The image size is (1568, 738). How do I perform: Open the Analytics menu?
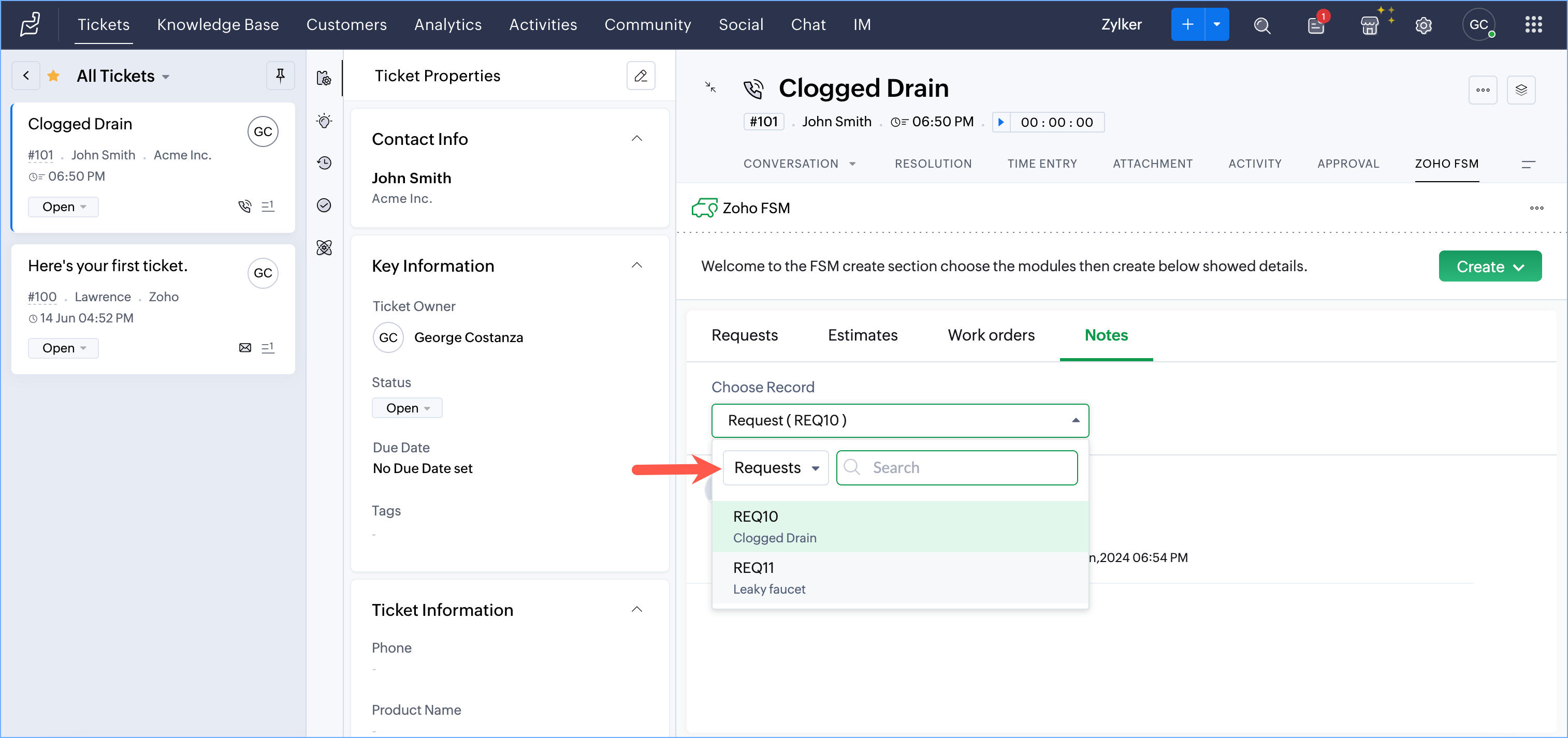[x=447, y=25]
